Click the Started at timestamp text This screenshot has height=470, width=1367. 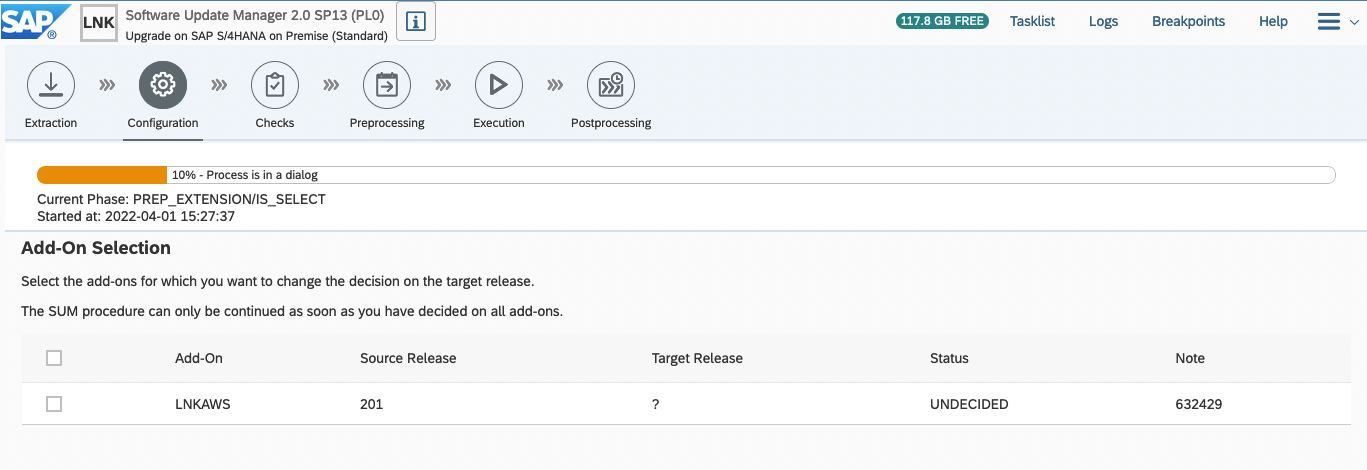point(136,216)
